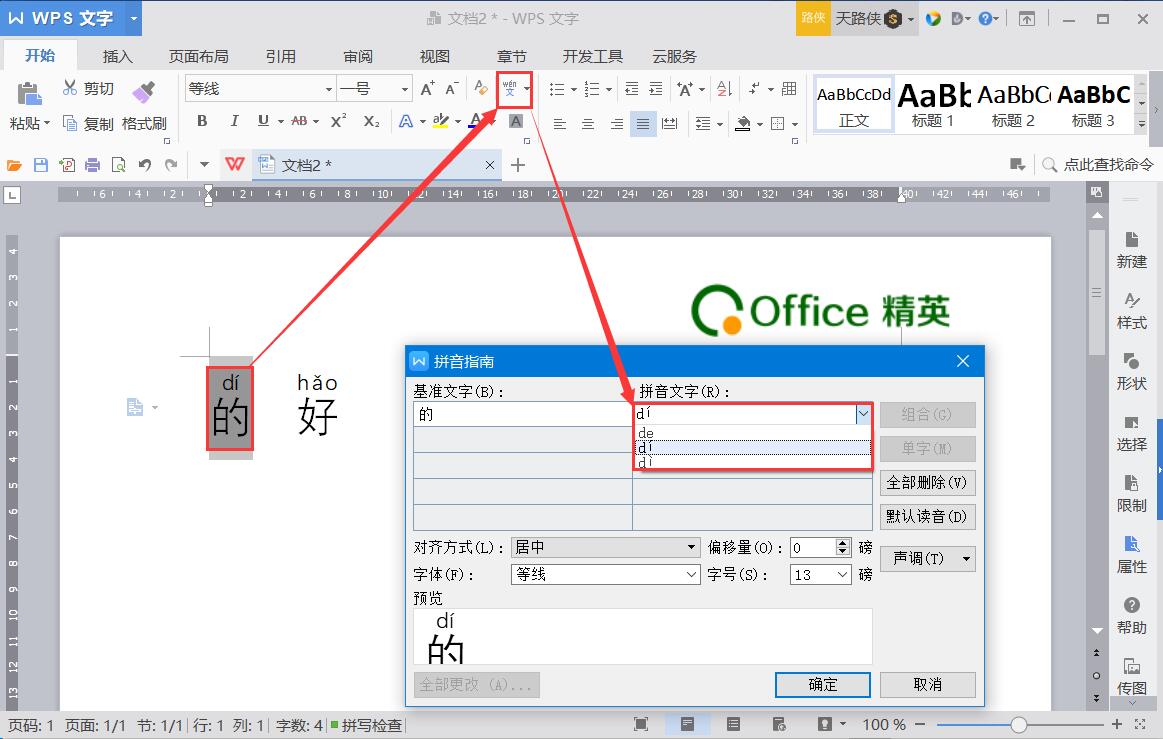Open line spacing dropdown

(x=720, y=124)
